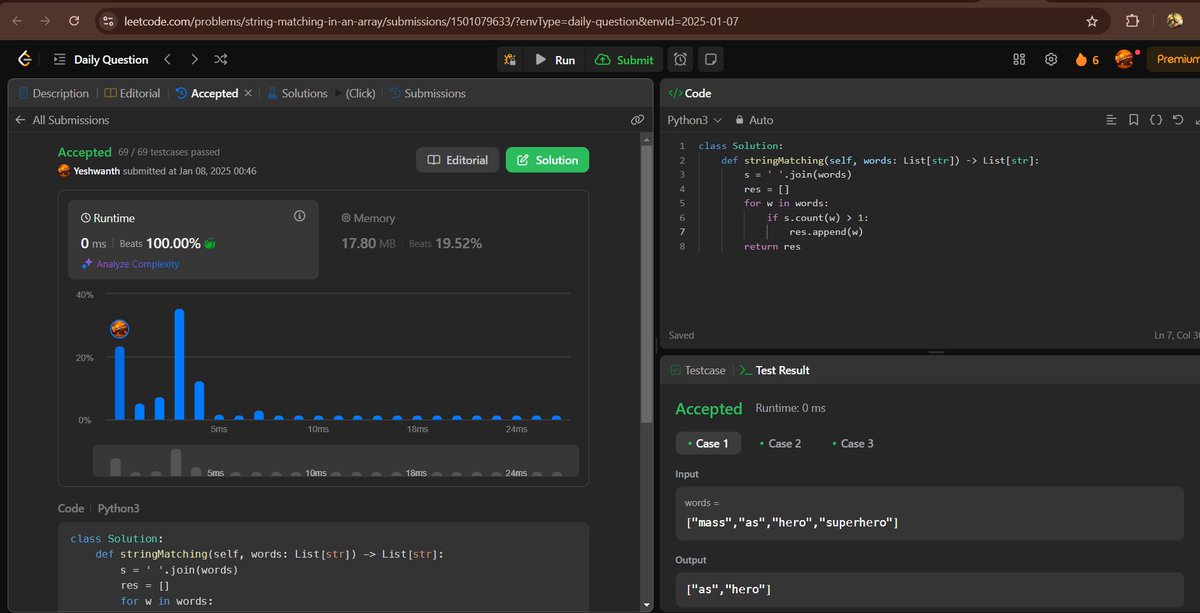Click the green Submit button

click(x=624, y=59)
